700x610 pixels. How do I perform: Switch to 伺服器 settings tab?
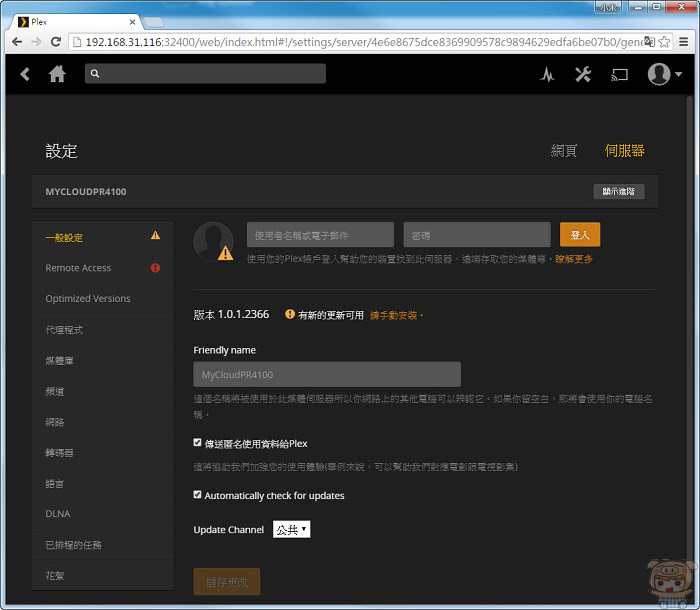pos(625,151)
